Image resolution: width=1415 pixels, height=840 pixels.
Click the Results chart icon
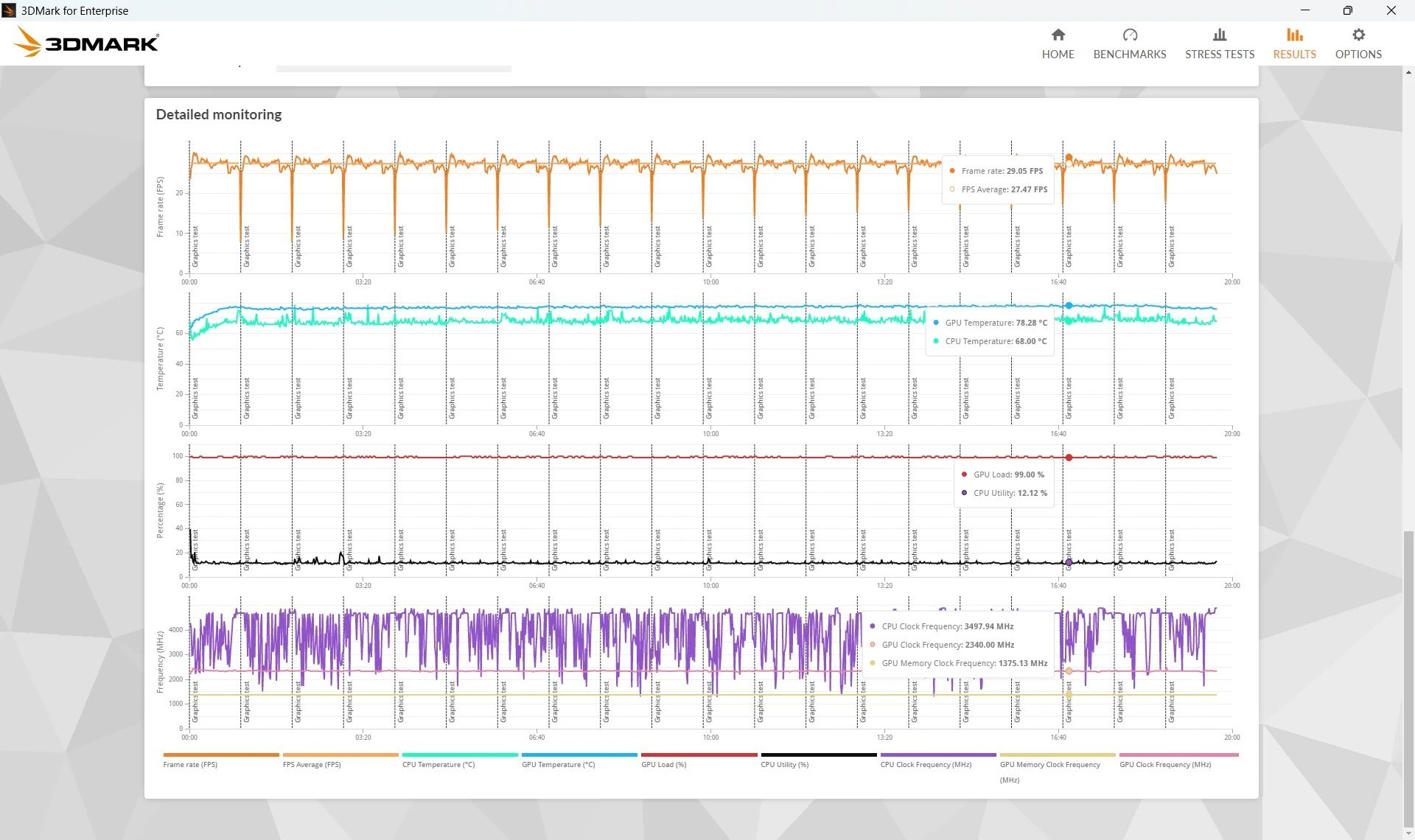click(x=1294, y=35)
